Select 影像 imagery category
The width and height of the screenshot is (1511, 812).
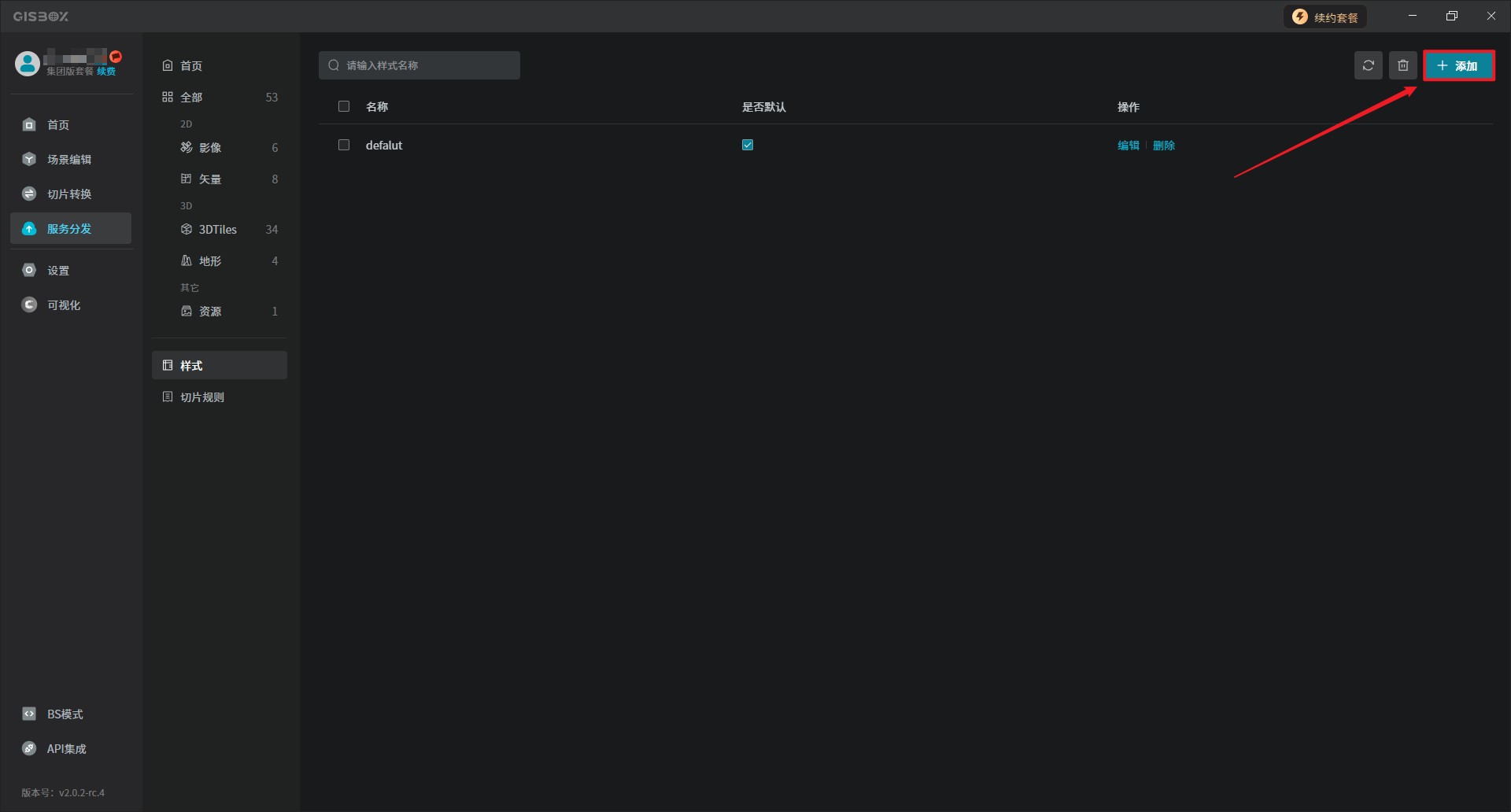(x=210, y=148)
